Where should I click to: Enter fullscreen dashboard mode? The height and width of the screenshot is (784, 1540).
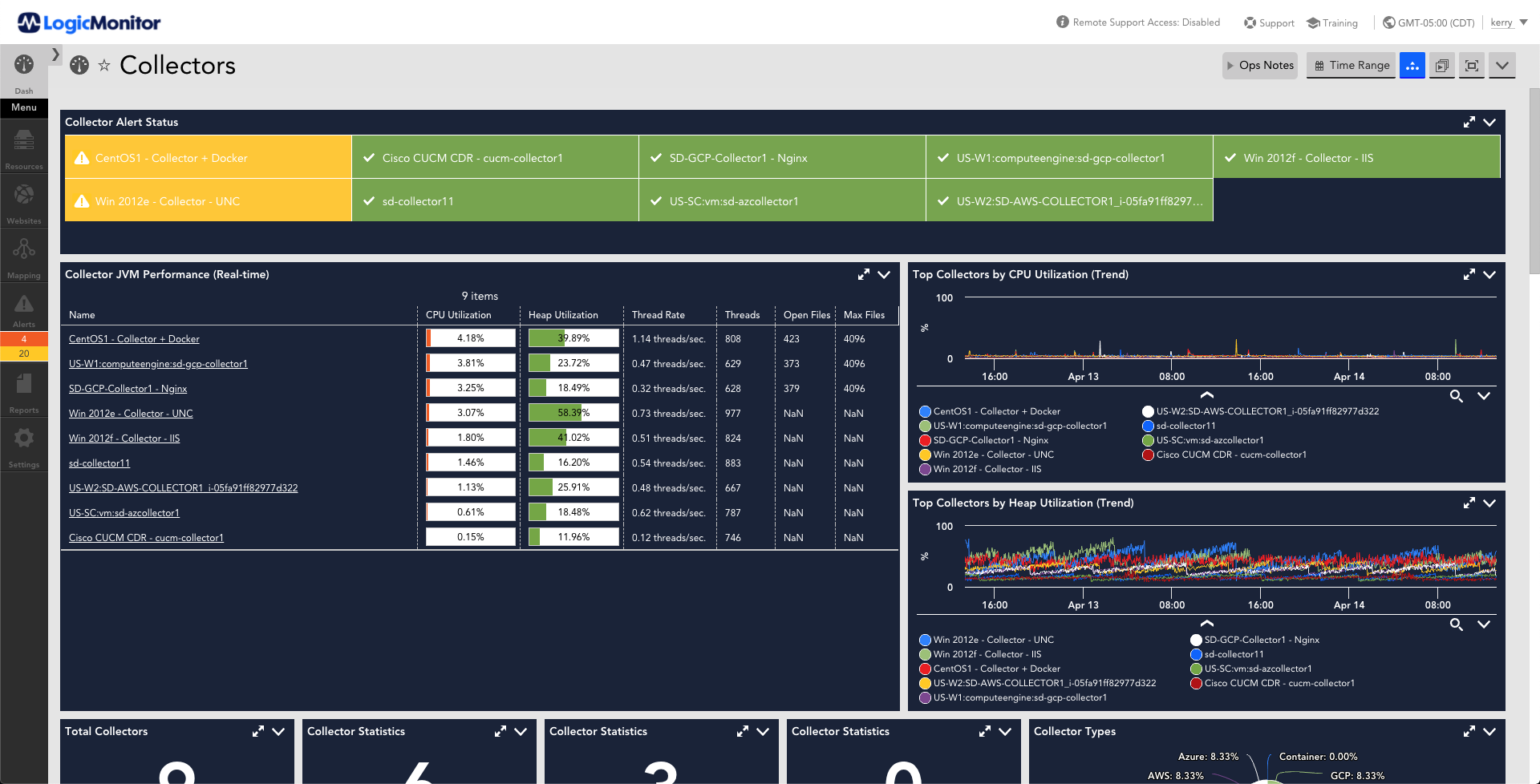click(1472, 66)
